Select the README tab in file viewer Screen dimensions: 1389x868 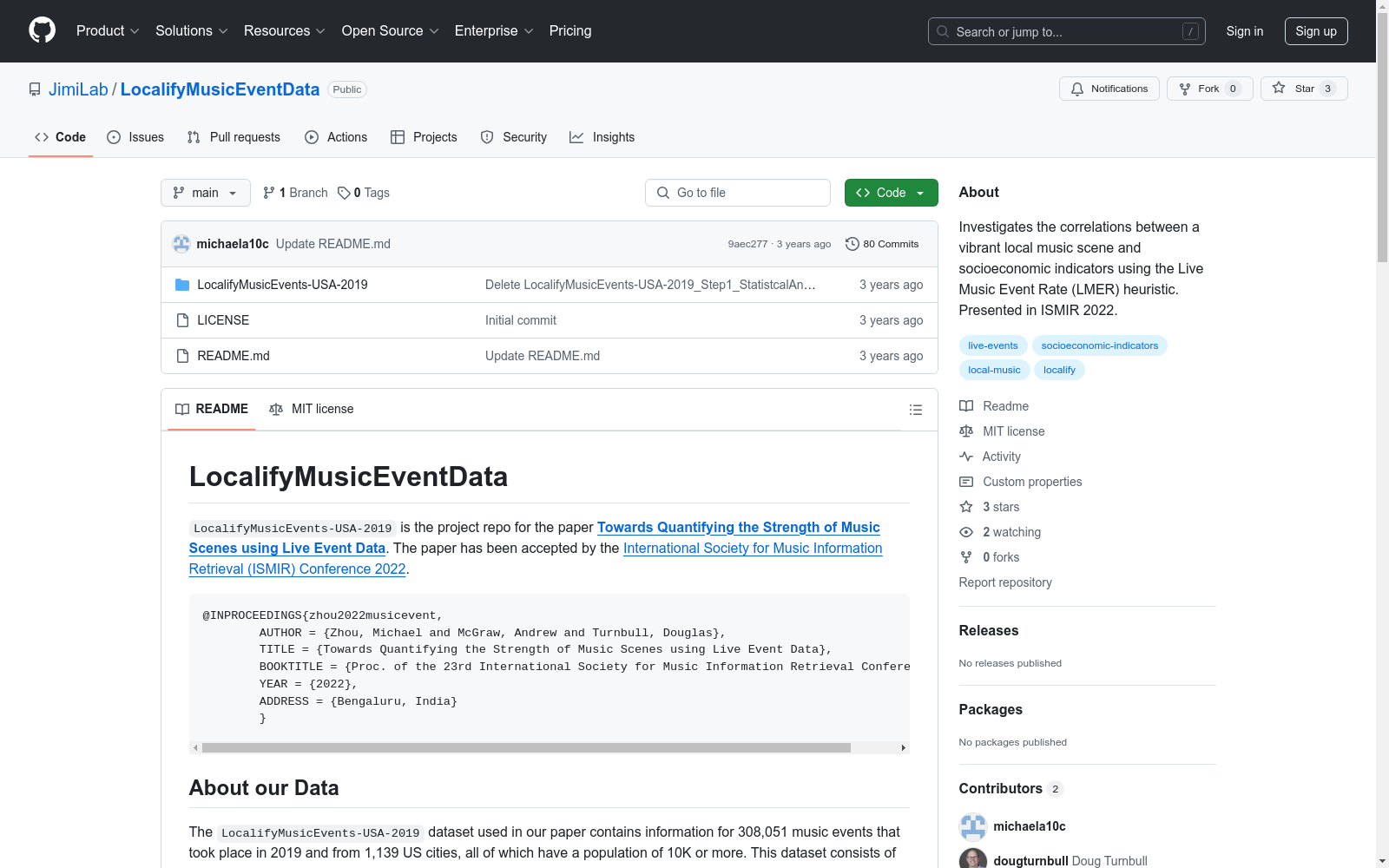pos(212,409)
